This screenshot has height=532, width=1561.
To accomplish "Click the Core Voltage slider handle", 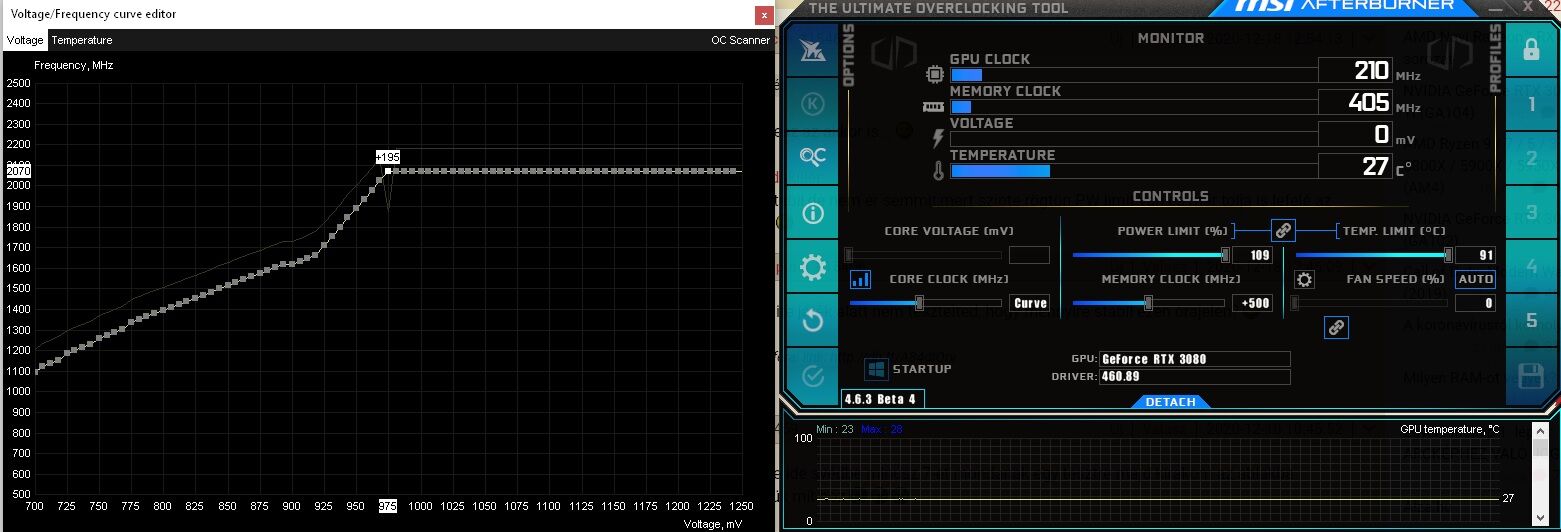I will 849,255.
